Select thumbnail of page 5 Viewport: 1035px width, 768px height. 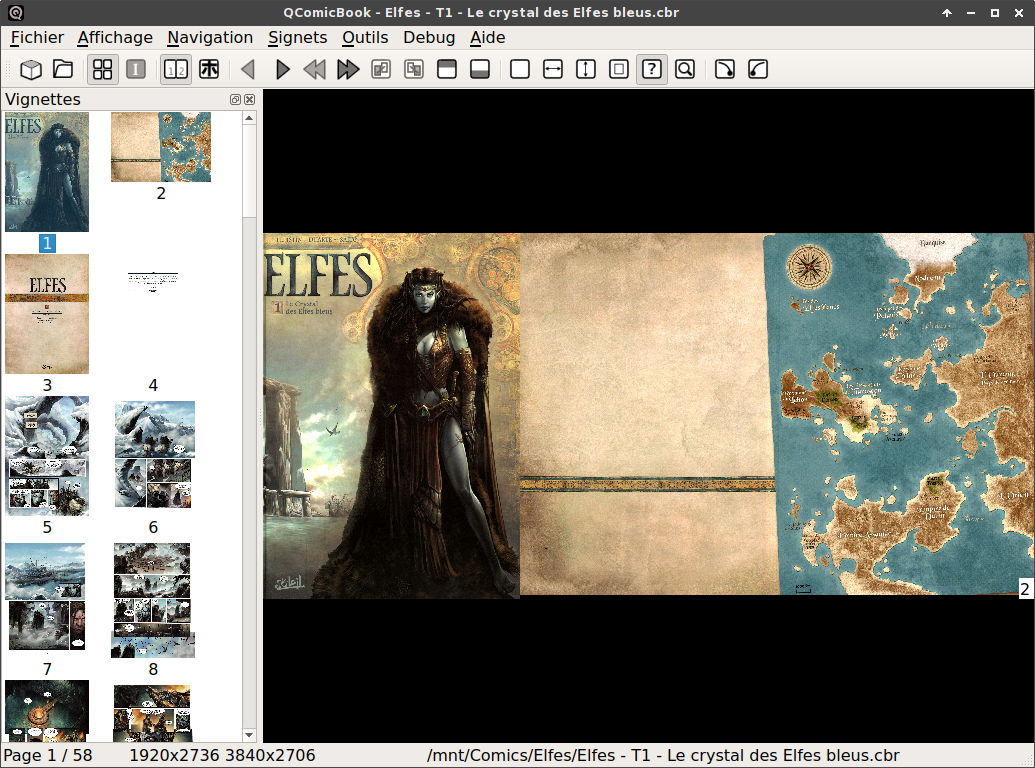click(47, 456)
